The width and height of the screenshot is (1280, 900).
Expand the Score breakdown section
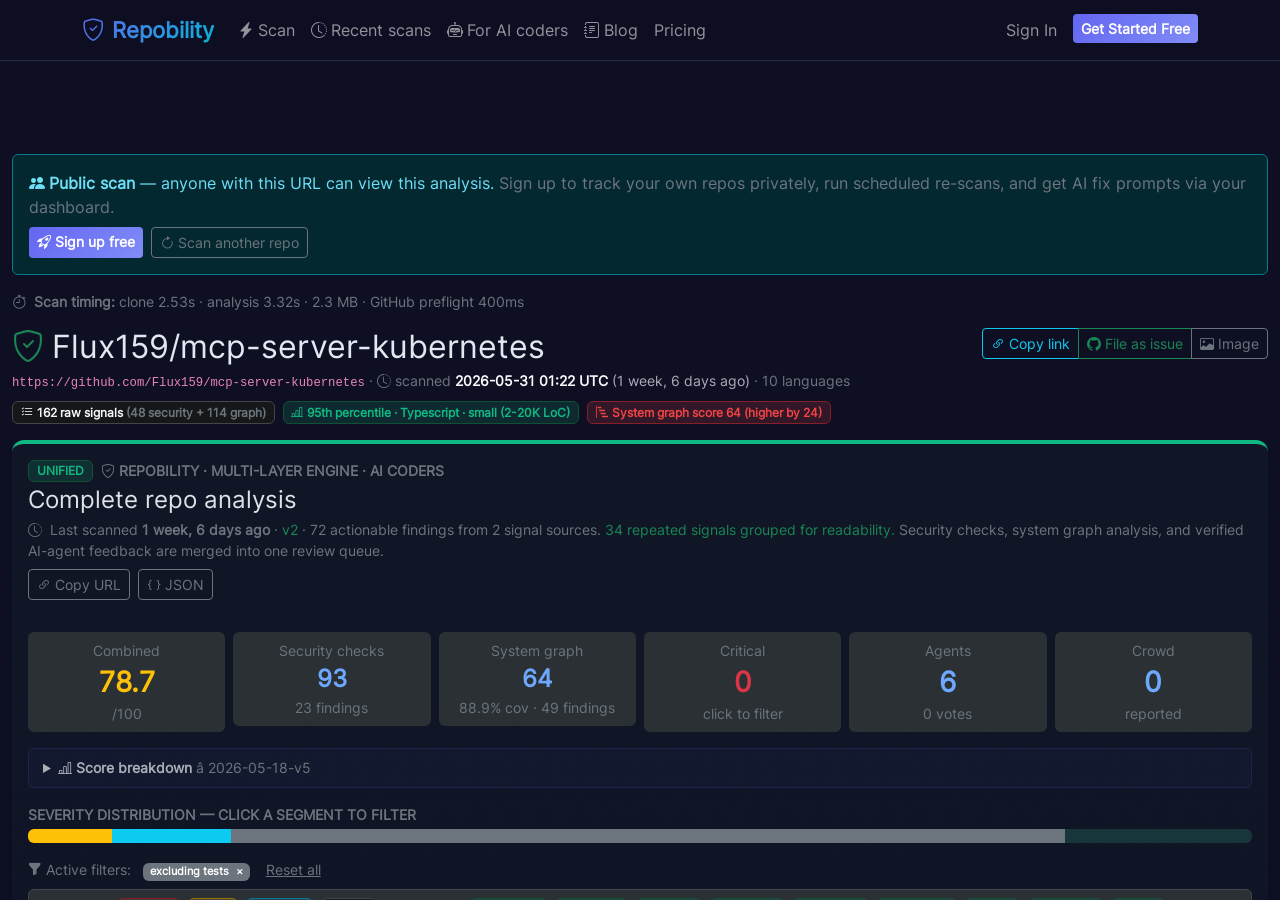pos(640,768)
